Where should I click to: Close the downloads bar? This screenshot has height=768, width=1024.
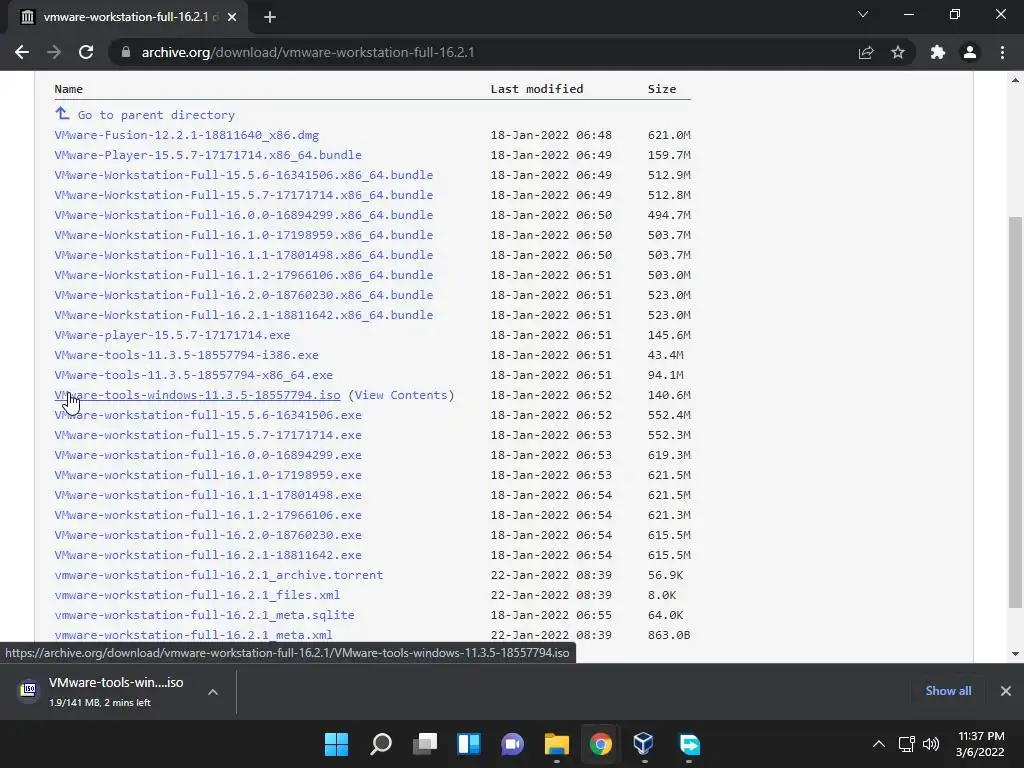(1006, 691)
